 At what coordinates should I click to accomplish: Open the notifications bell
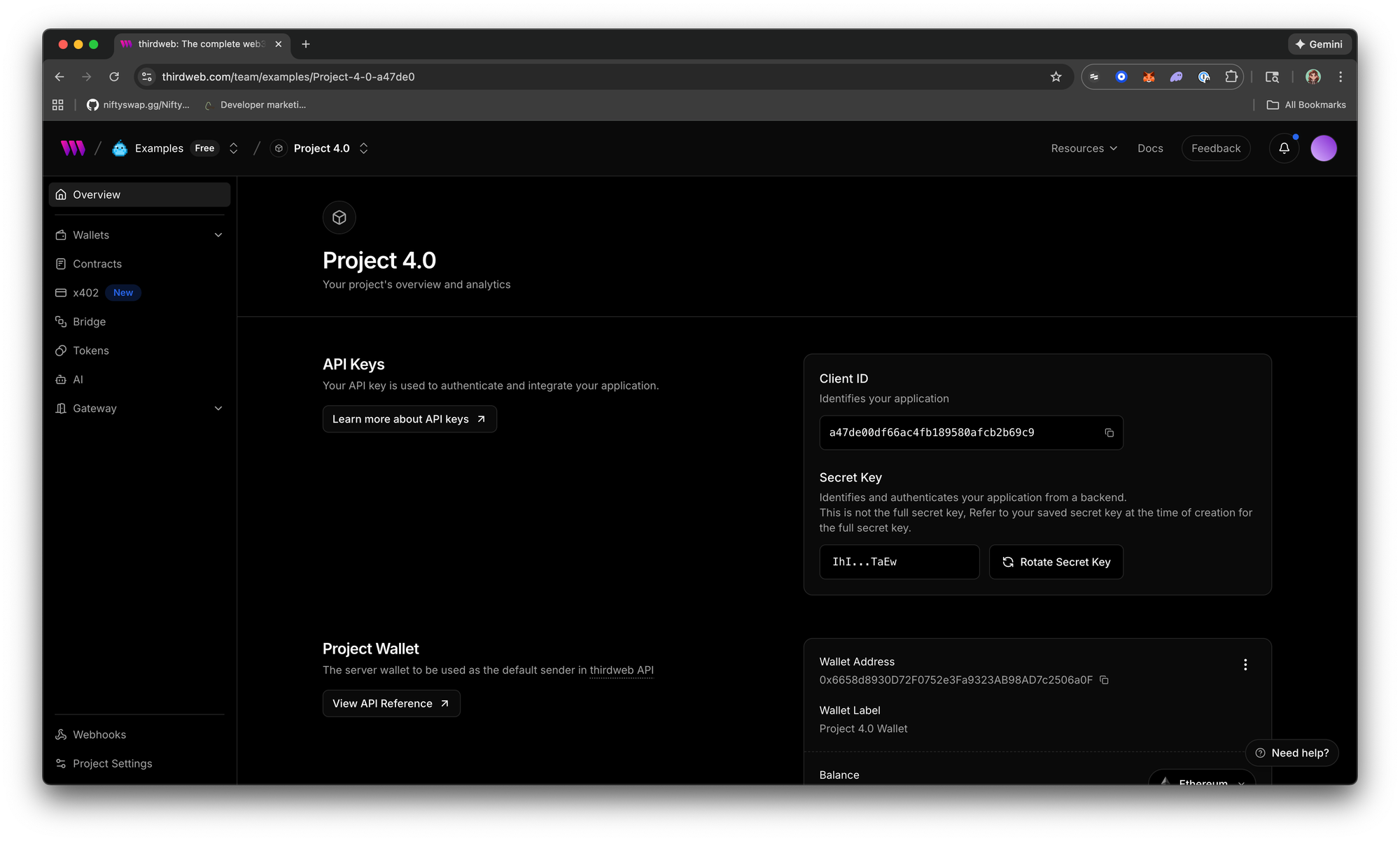point(1284,148)
